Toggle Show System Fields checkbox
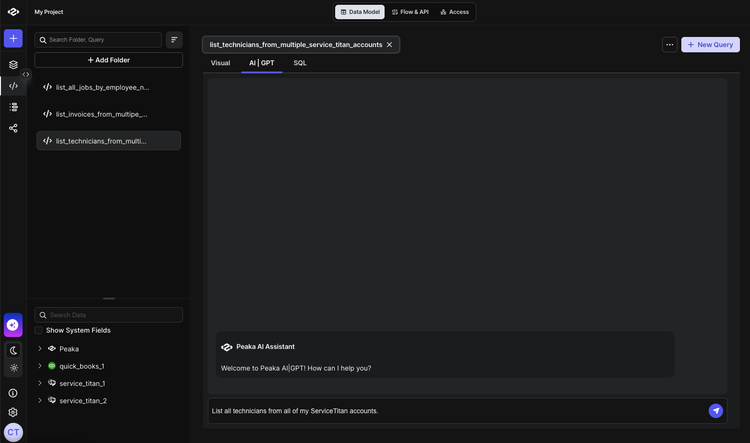This screenshot has height=443, width=750. point(39,330)
